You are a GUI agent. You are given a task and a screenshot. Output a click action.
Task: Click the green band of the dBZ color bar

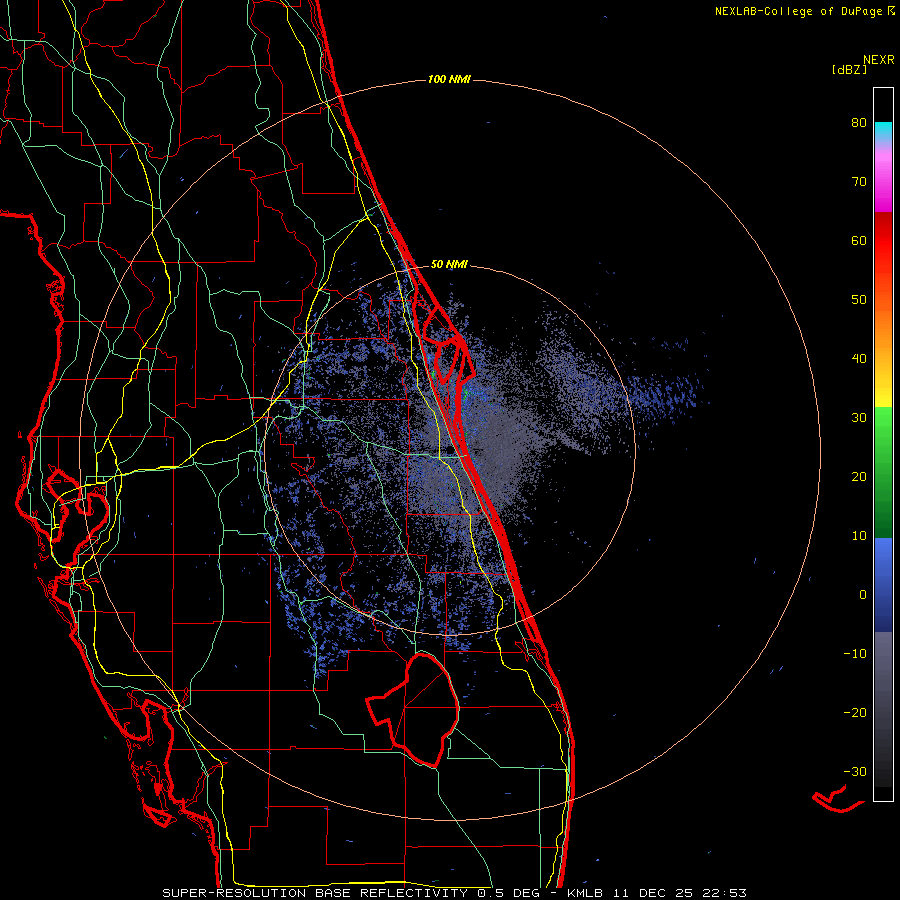click(883, 472)
